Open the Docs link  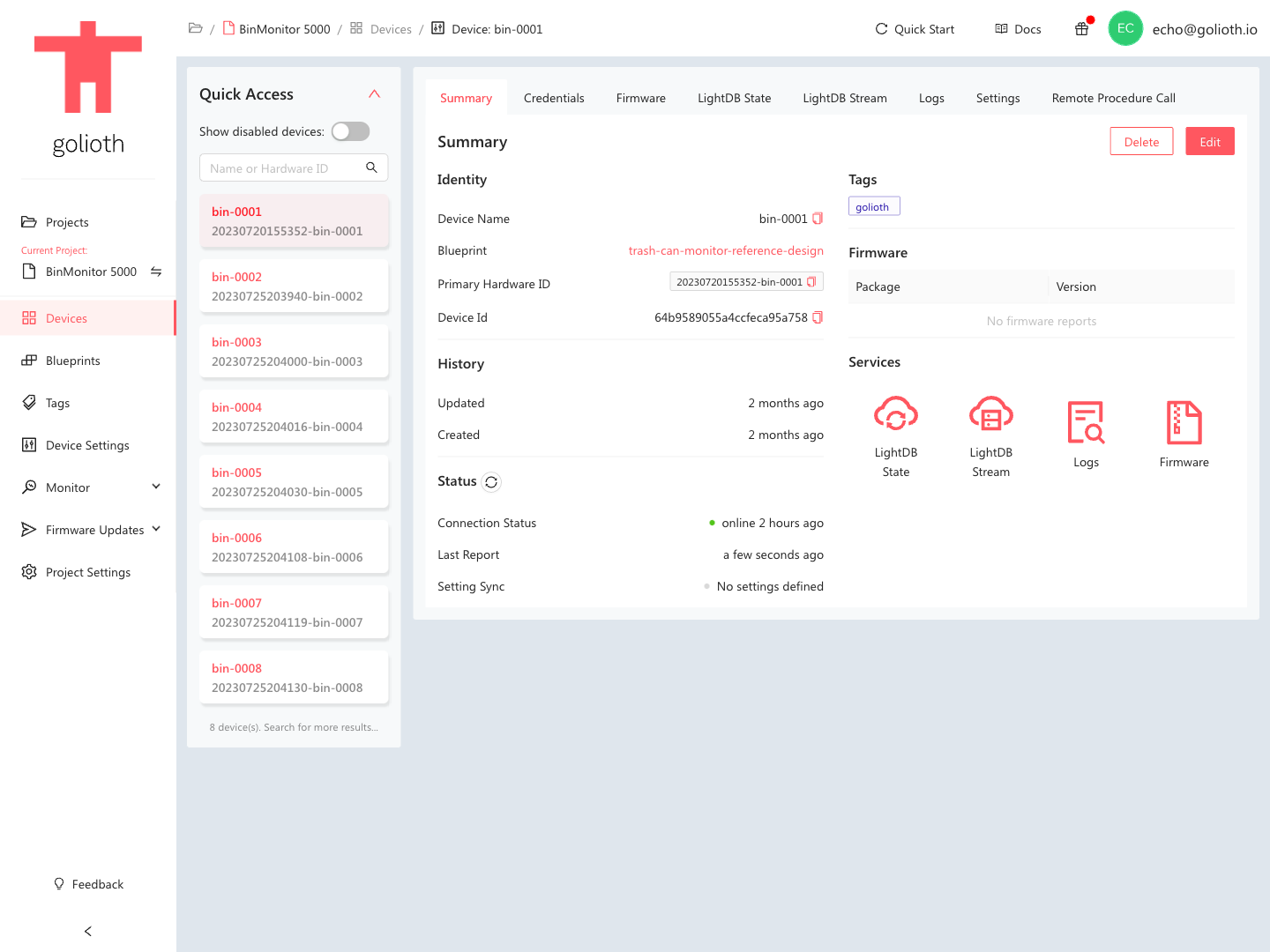coord(1018,29)
